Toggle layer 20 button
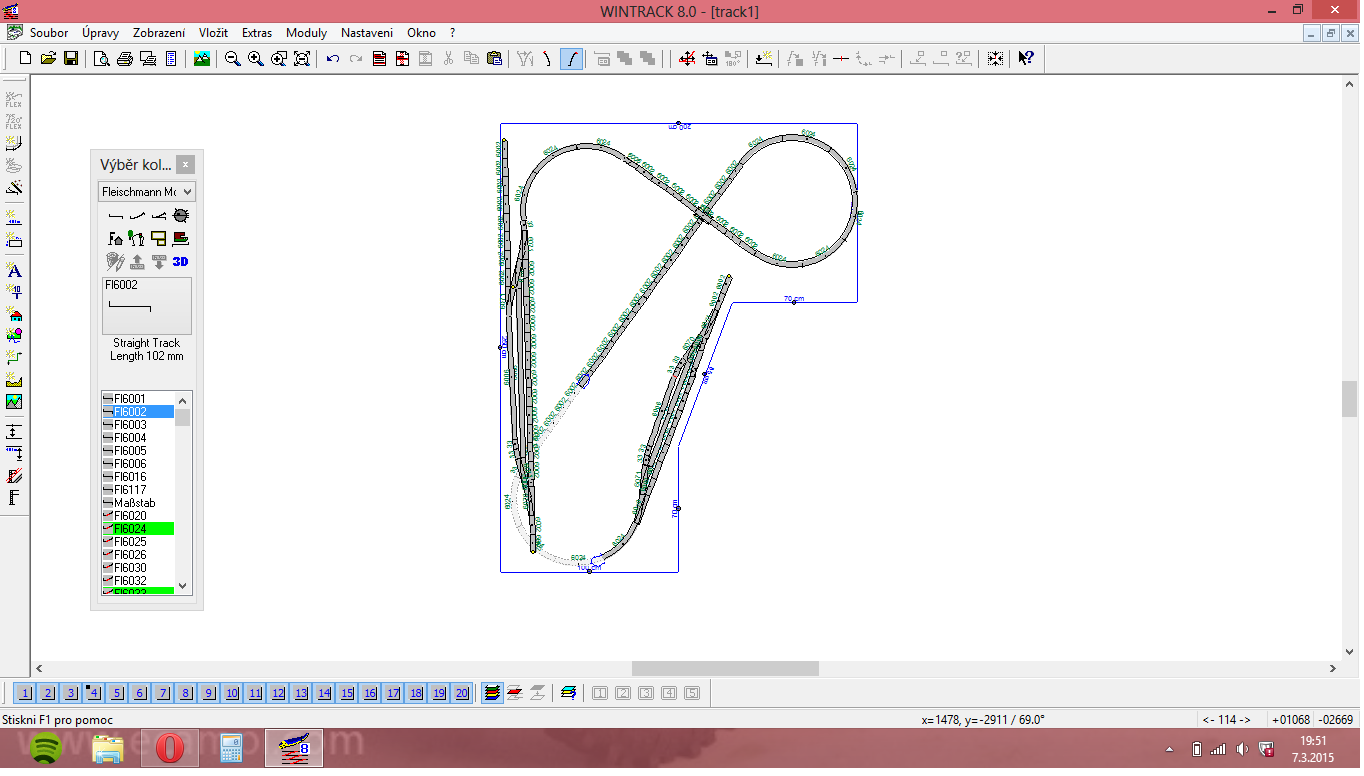1364x776 pixels. 461,693
